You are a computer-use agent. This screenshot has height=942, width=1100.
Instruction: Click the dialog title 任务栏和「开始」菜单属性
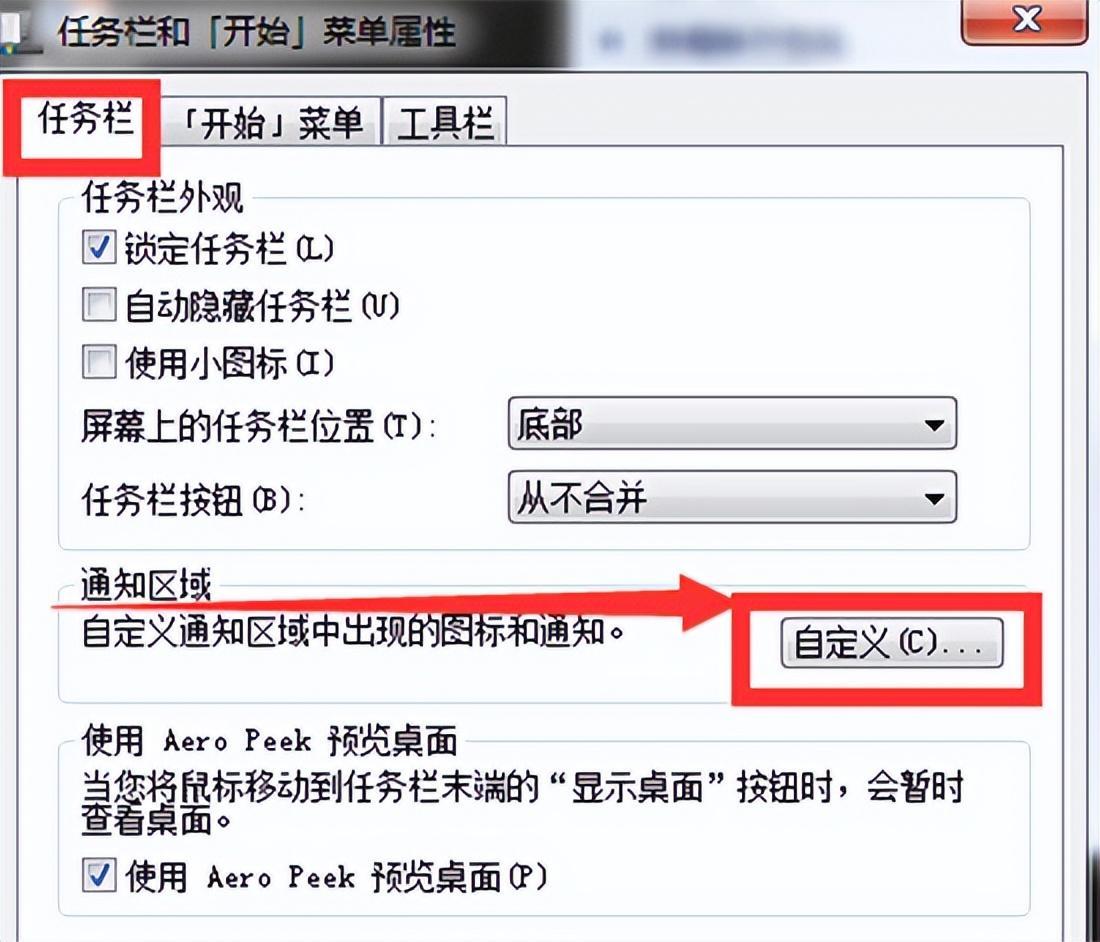(x=257, y=32)
